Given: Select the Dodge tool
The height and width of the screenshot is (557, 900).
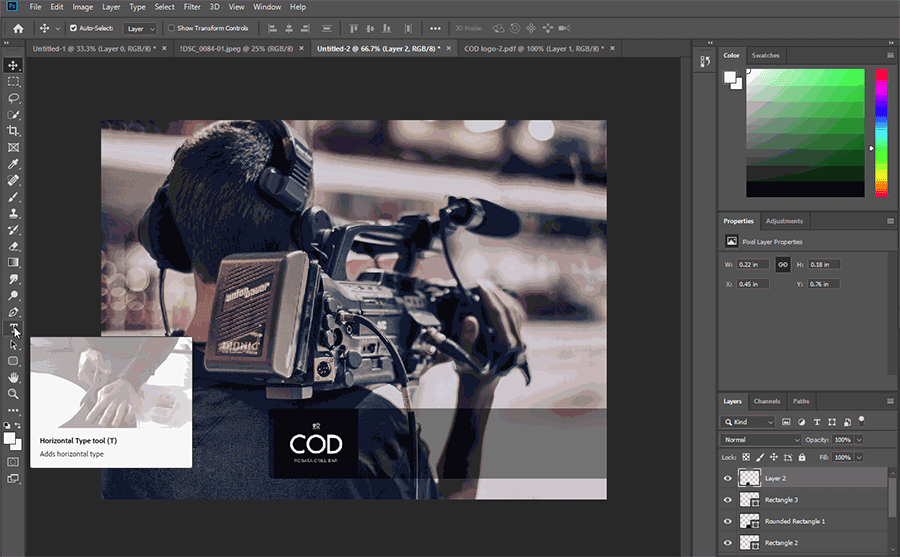Looking at the screenshot, I should (x=13, y=296).
